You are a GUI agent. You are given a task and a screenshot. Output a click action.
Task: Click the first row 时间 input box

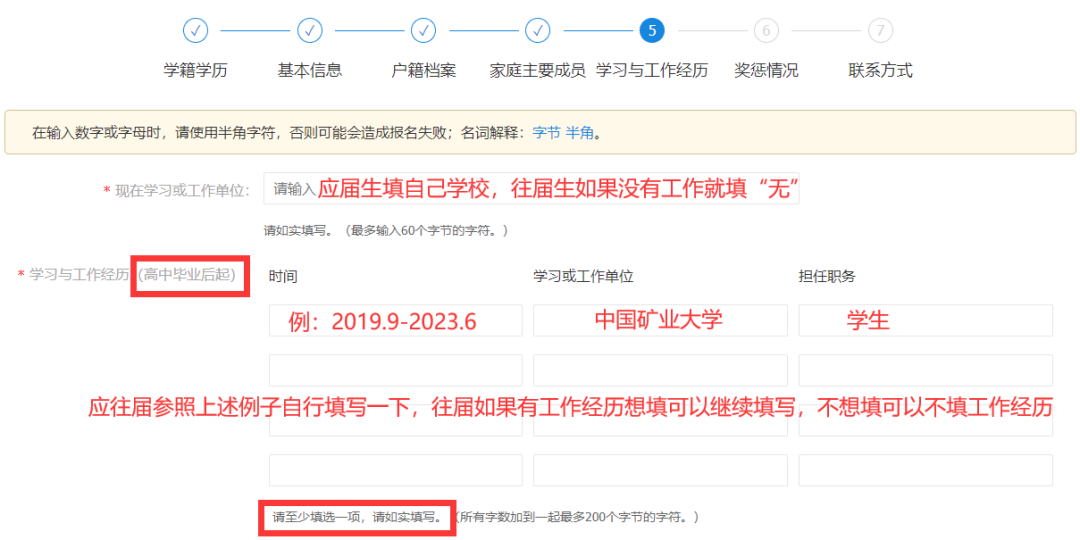[395, 321]
